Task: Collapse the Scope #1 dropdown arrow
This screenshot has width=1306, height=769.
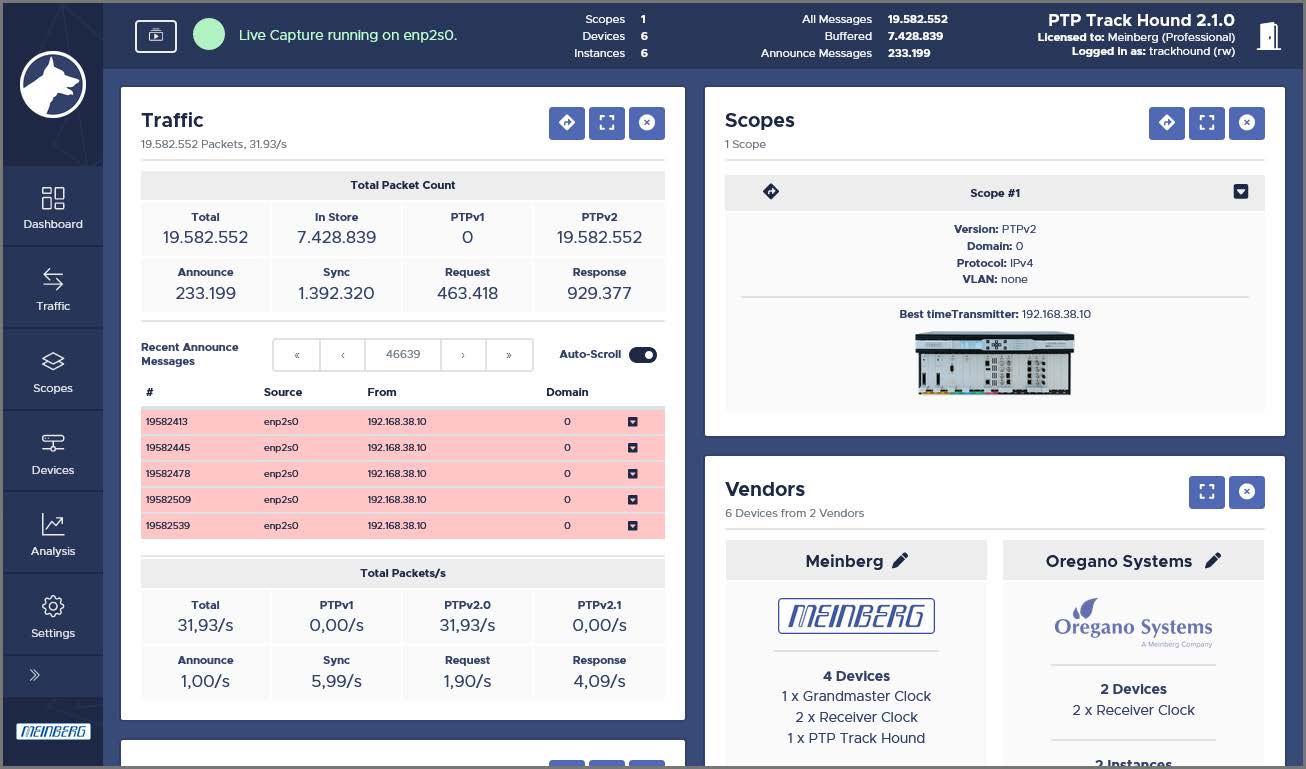Action: click(x=1241, y=192)
